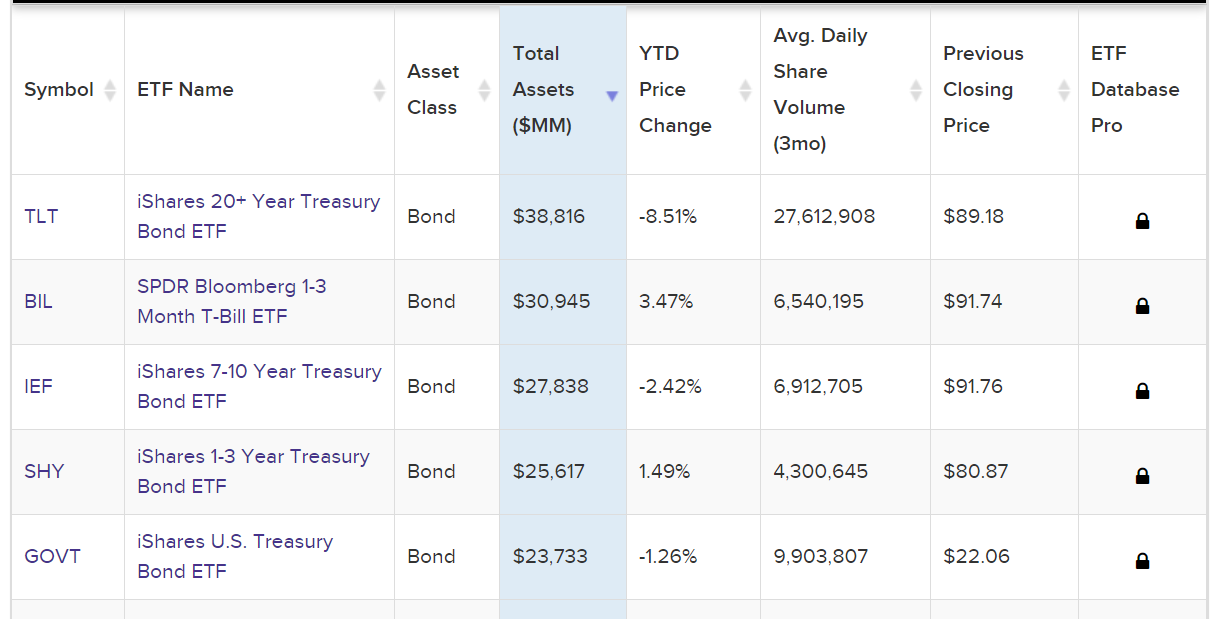The image size is (1216, 619).
Task: Open the BIL symbol link
Action: (38, 301)
